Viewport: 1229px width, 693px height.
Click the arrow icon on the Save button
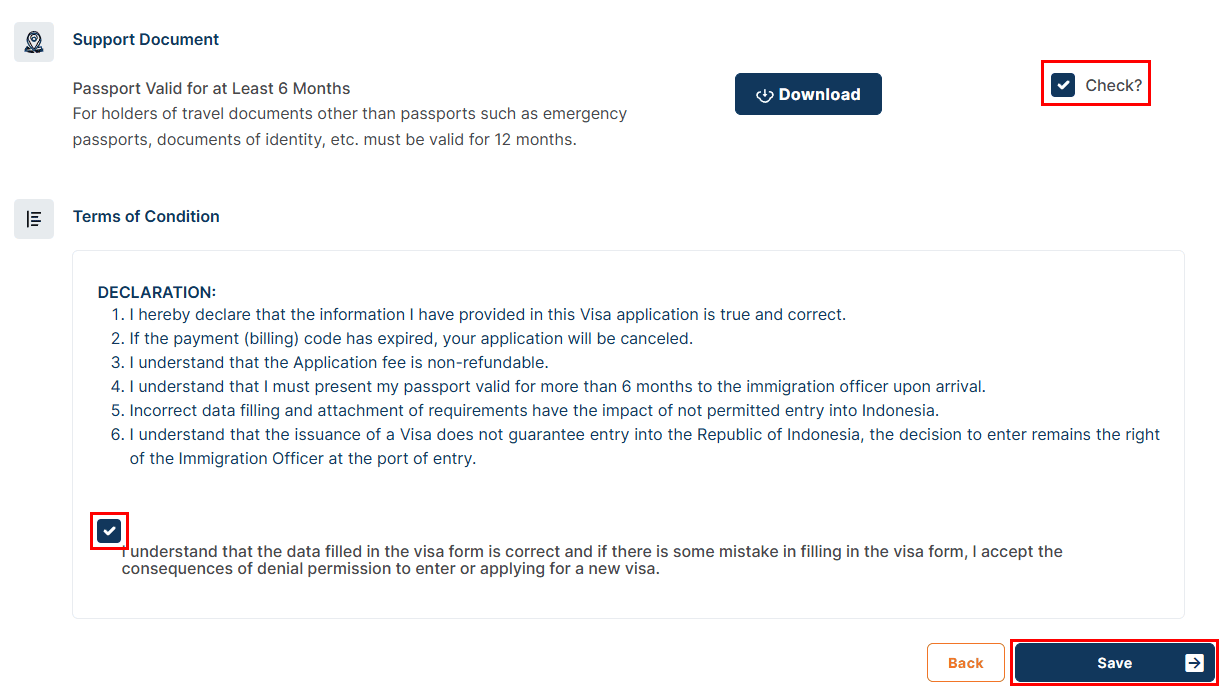tap(1194, 663)
